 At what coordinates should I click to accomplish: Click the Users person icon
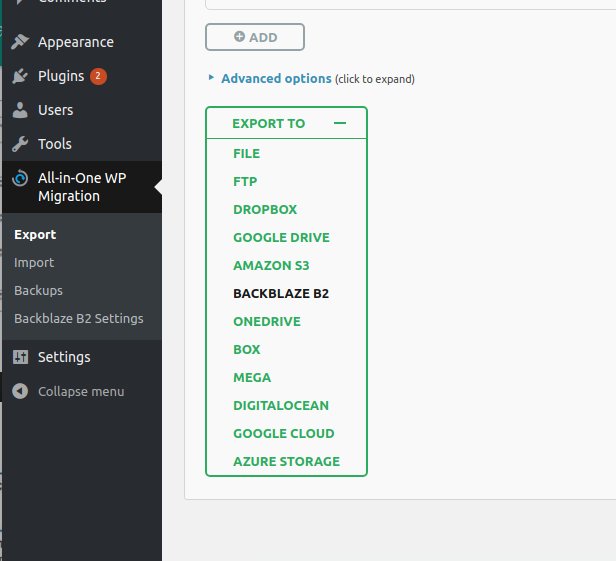(x=20, y=110)
